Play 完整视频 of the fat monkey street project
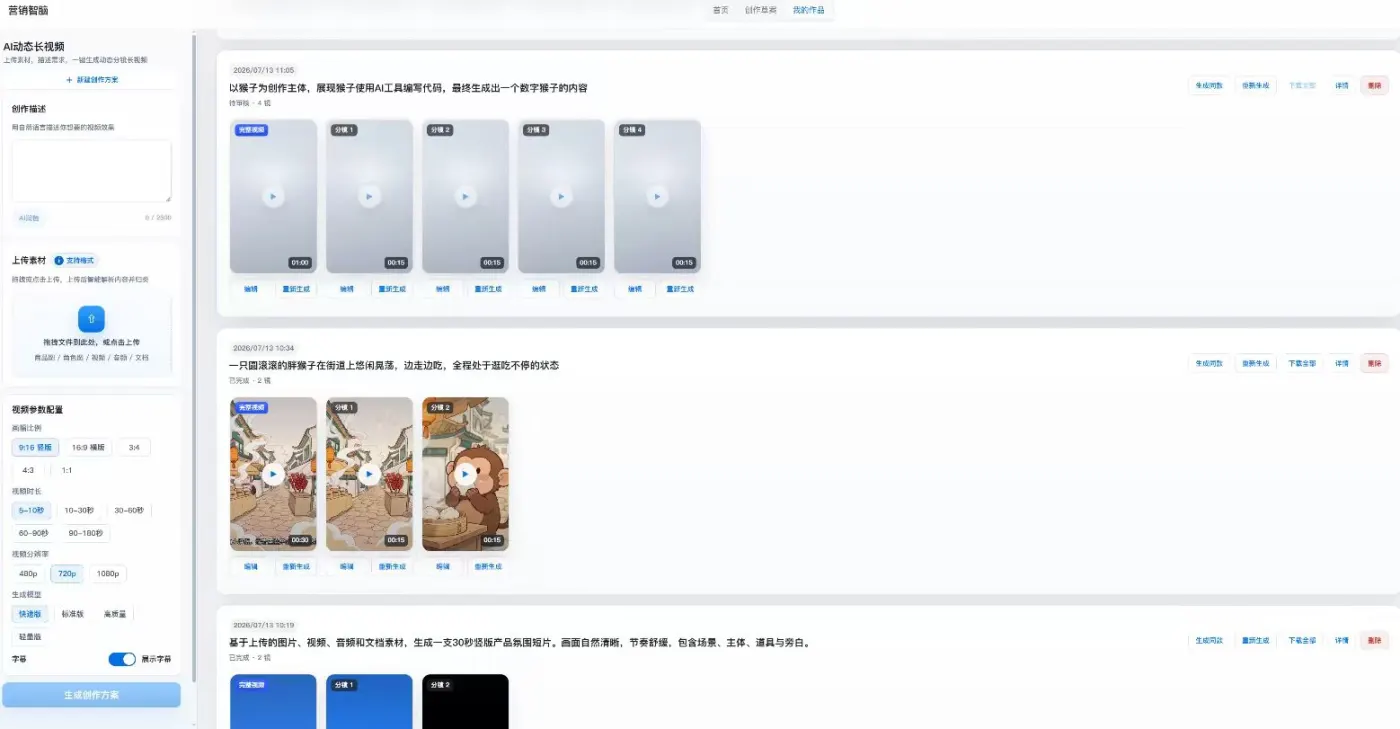 pyautogui.click(x=273, y=475)
